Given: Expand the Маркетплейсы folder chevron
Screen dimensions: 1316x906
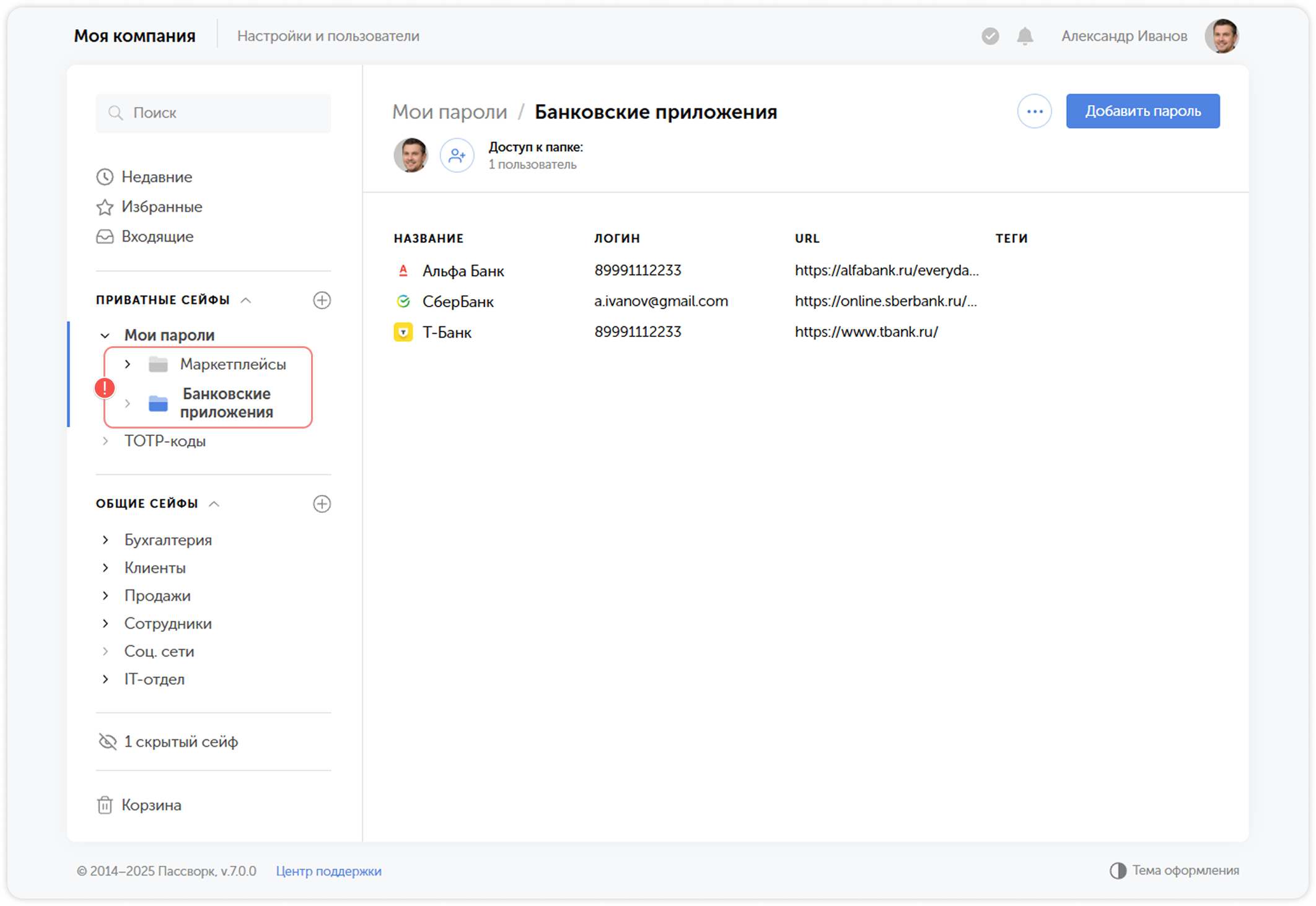Looking at the screenshot, I should pyautogui.click(x=128, y=364).
